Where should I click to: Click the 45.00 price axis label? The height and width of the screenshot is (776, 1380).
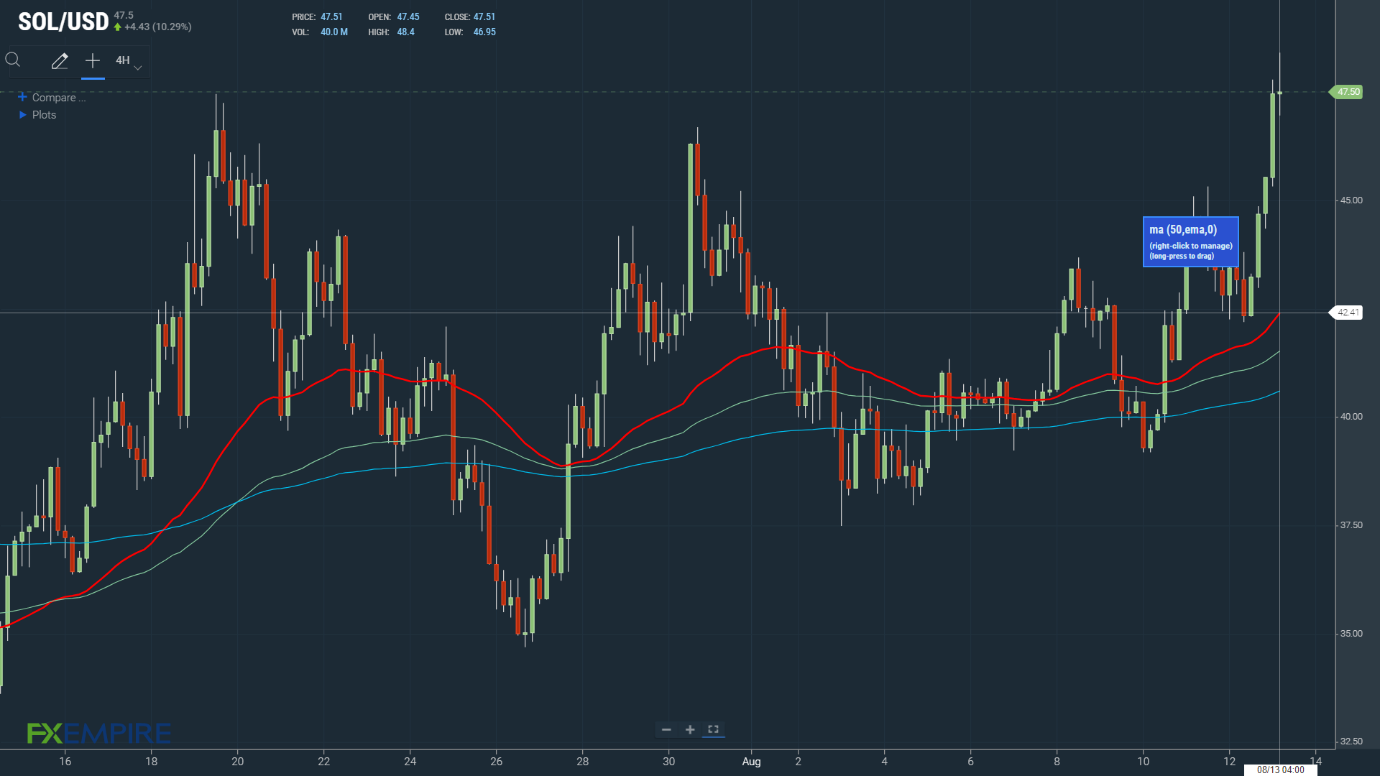tap(1351, 200)
